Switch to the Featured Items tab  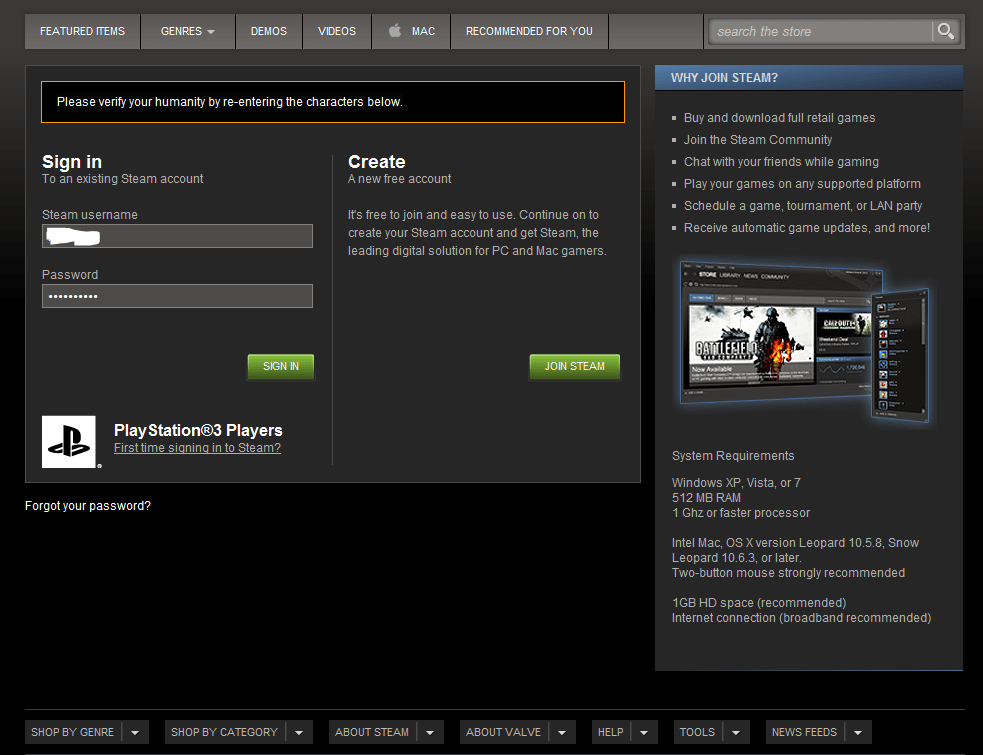82,31
